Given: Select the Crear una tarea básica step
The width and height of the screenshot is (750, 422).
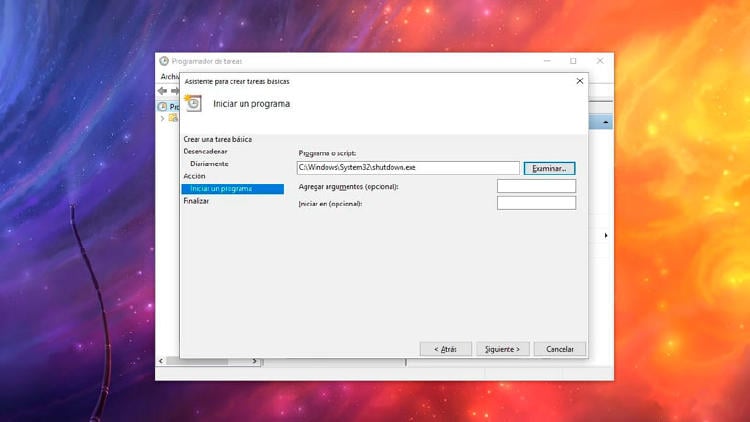Looking at the screenshot, I should pyautogui.click(x=217, y=139).
